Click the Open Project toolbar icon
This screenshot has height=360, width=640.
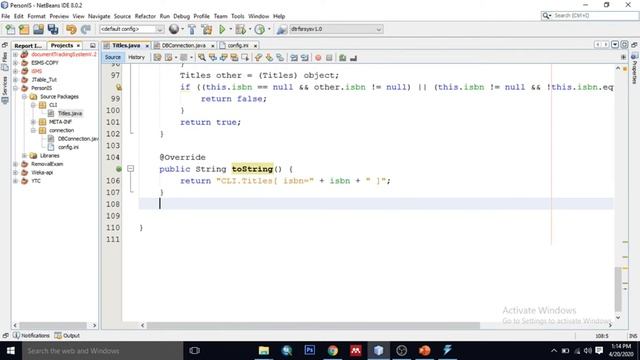click(x=38, y=29)
